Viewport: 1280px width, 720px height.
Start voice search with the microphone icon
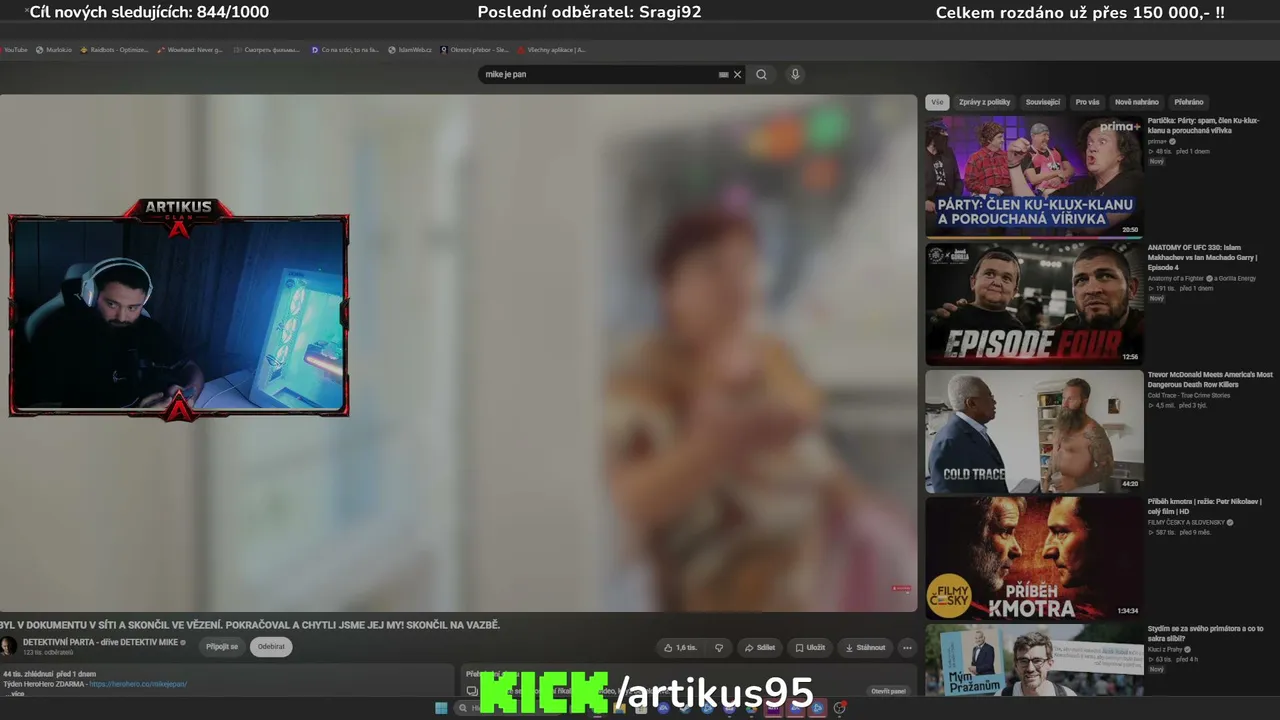tap(795, 74)
